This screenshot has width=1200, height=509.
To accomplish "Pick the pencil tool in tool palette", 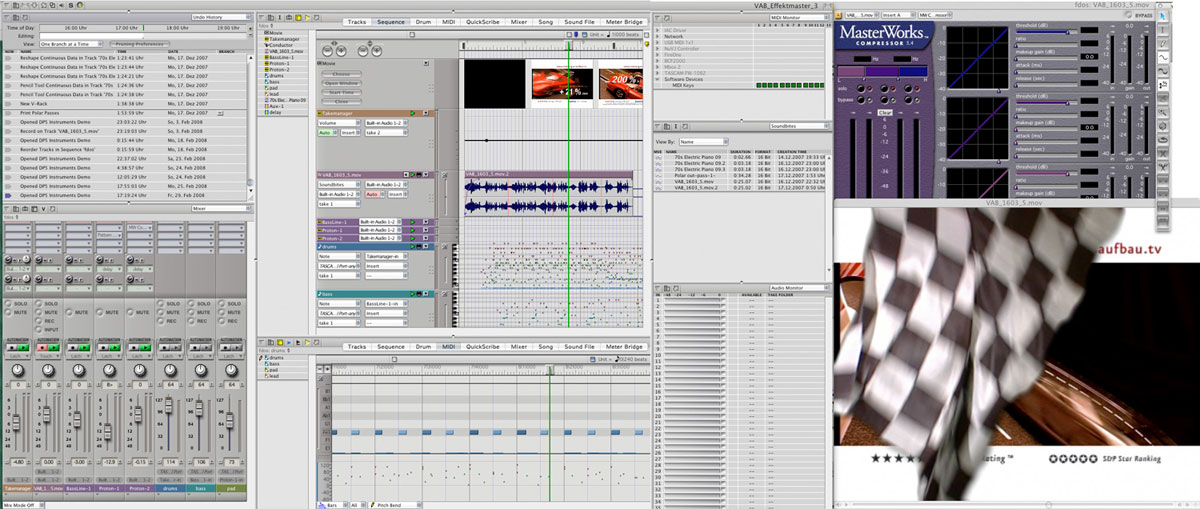I will coord(1163,44).
